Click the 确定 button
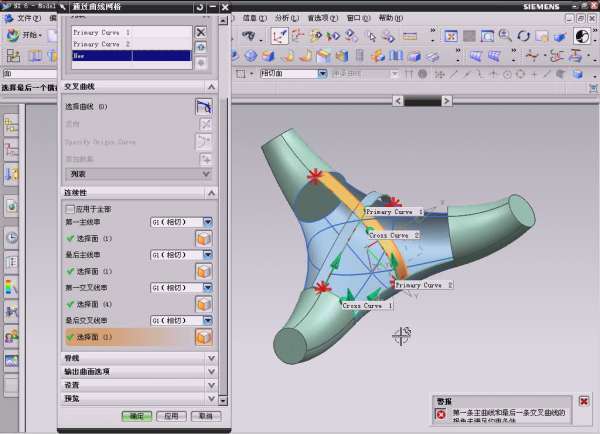The image size is (600, 434). pos(136,415)
